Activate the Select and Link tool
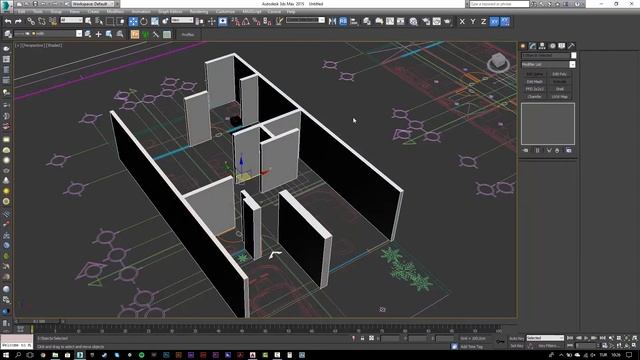 (31, 21)
